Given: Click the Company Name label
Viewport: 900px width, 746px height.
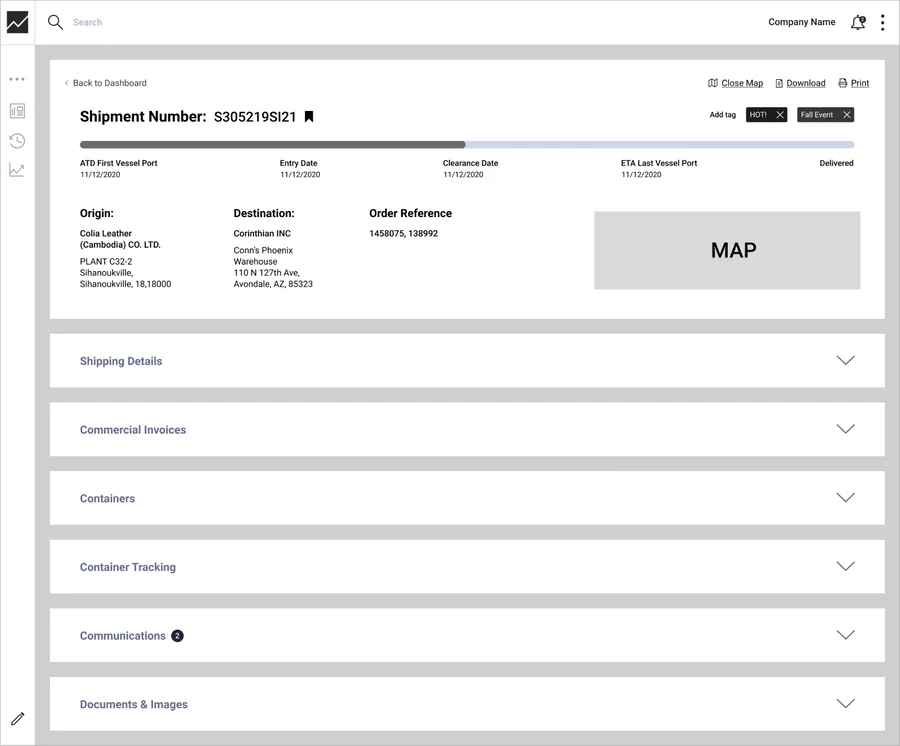Looking at the screenshot, I should click(x=802, y=22).
